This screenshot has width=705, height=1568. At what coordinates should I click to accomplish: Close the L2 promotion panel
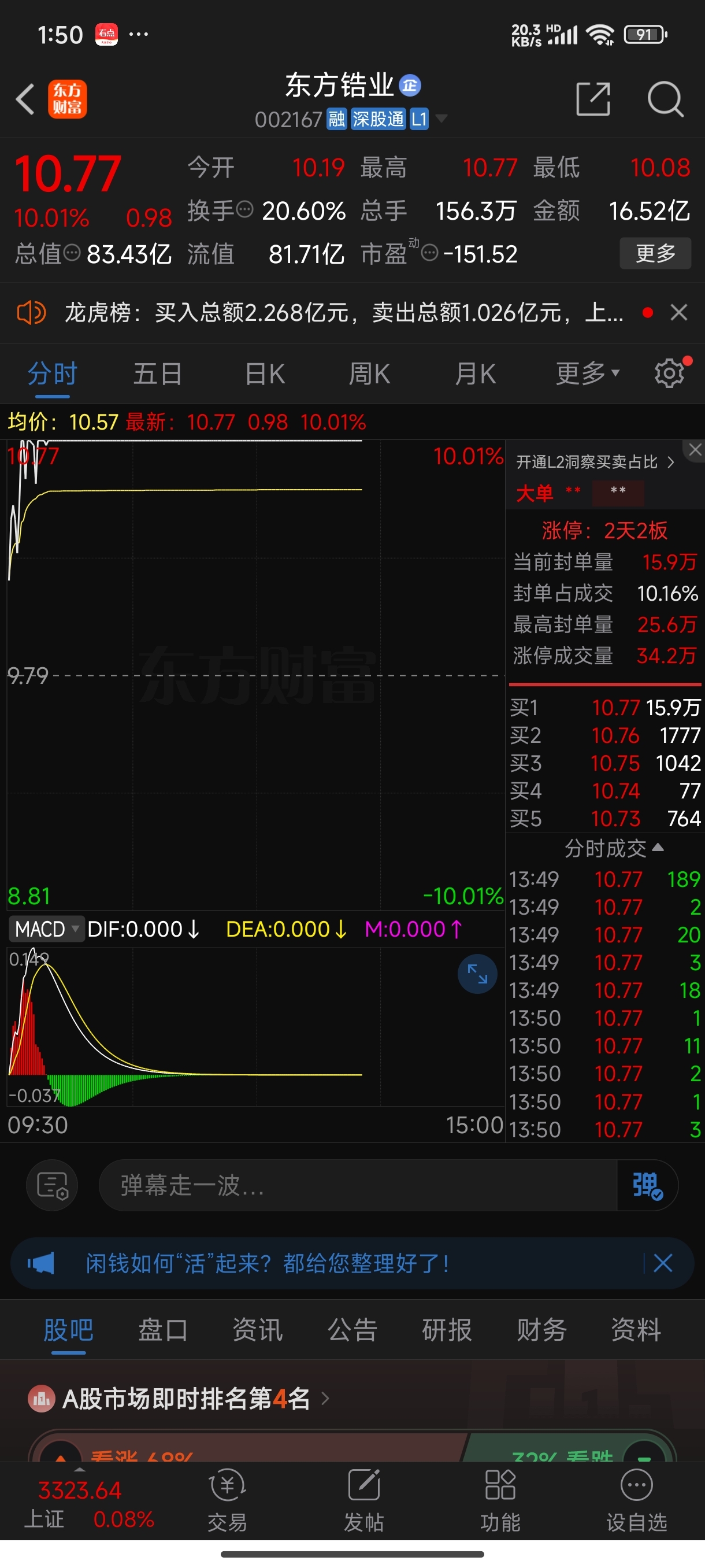(x=695, y=450)
